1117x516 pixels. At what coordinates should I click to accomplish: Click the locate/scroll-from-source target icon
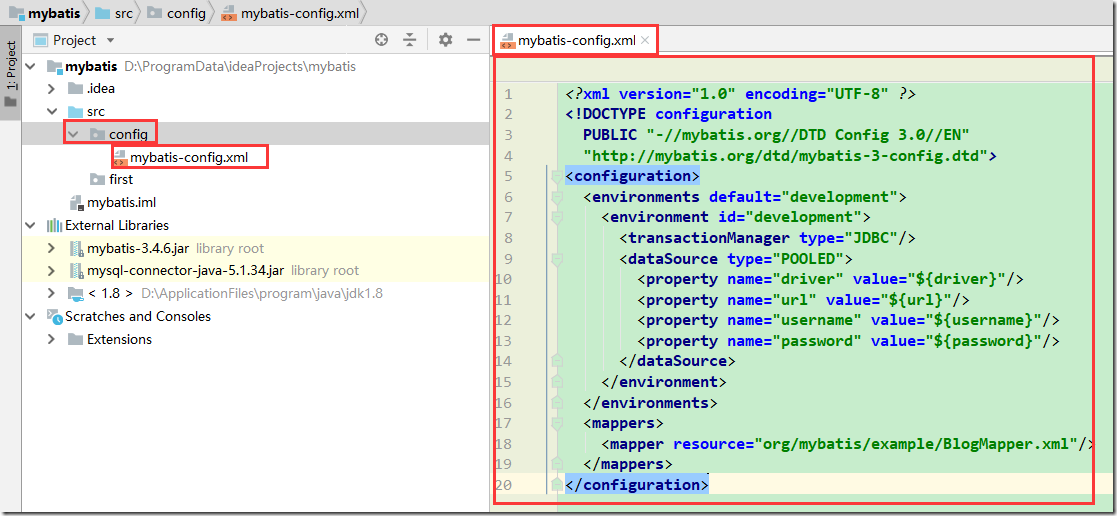[x=382, y=40]
